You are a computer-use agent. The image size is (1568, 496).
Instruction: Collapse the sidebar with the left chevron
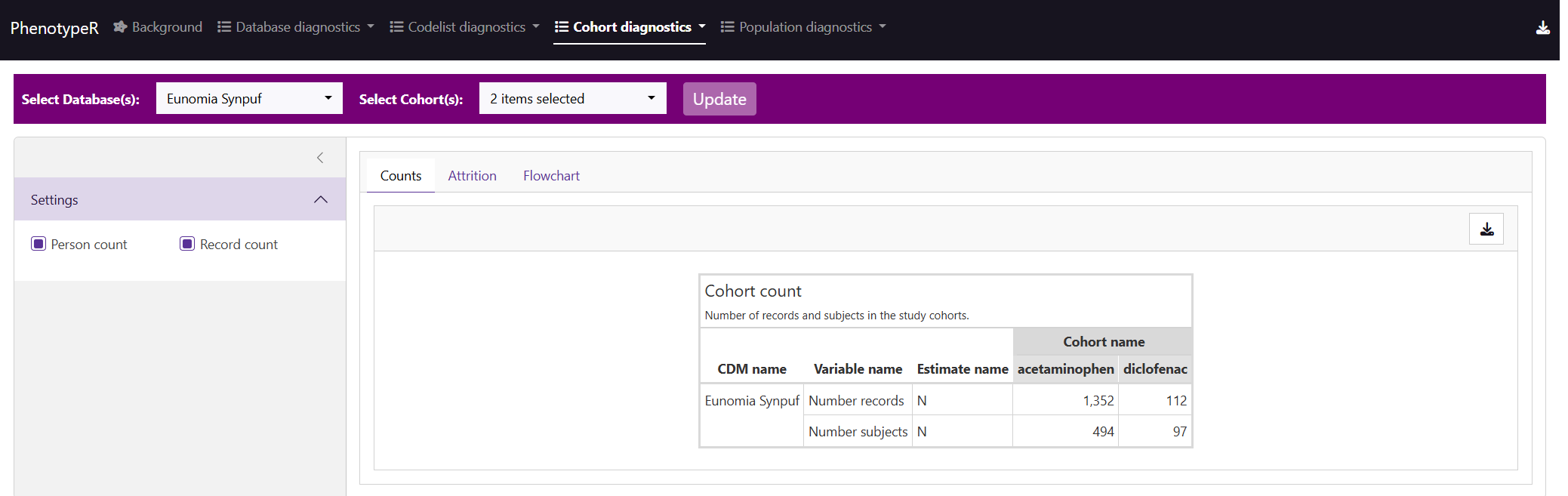320,158
